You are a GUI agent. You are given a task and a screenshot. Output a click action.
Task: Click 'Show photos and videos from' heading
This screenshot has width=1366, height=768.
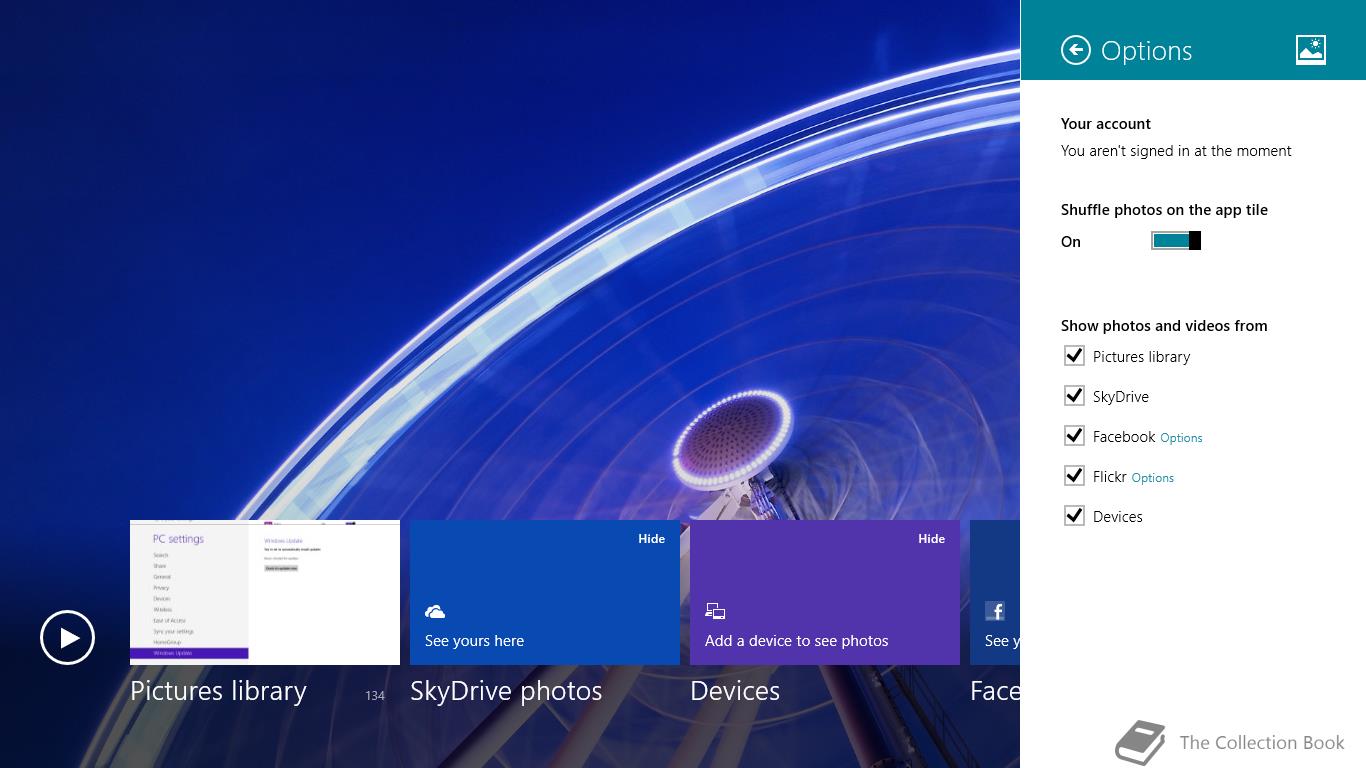pos(1164,326)
